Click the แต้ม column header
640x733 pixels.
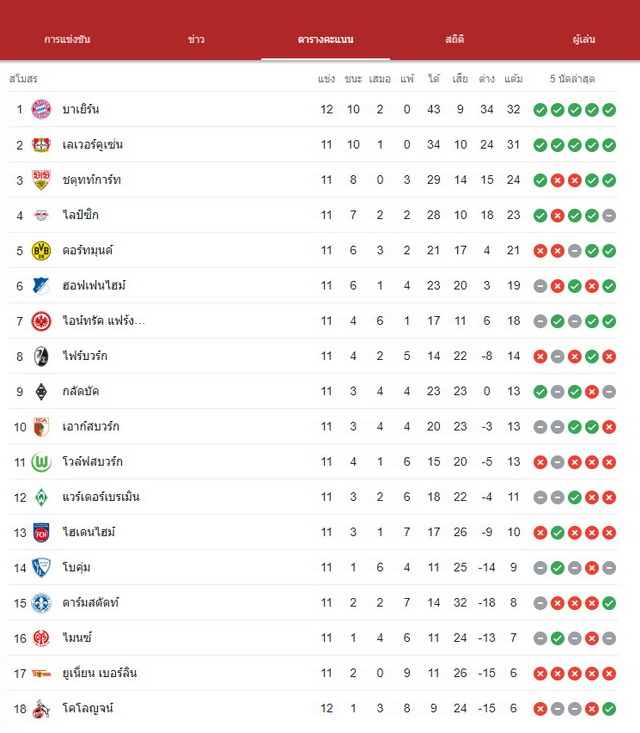513,79
